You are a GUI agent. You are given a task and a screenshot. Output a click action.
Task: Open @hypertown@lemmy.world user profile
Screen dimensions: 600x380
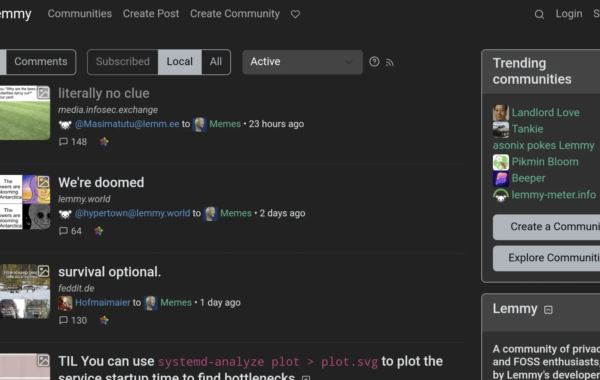click(132, 213)
